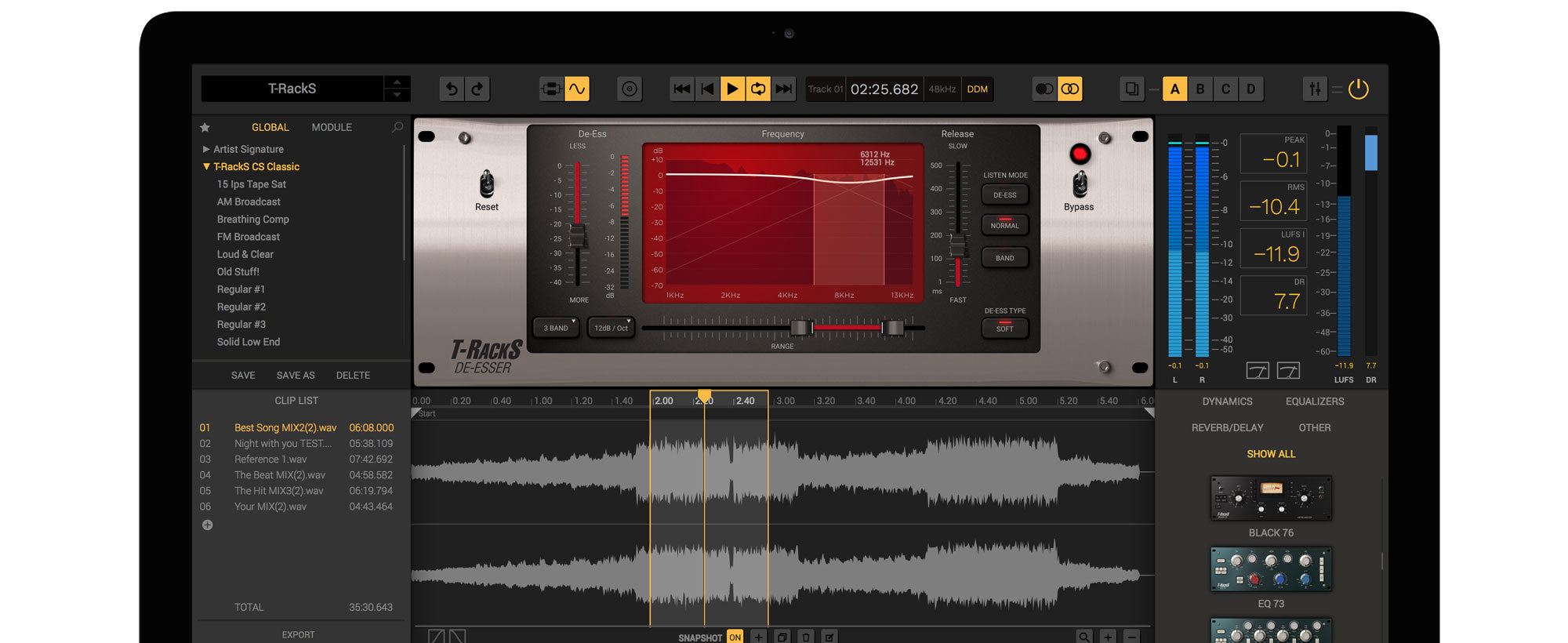
Task: Start playback with the Play button
Action: point(732,89)
